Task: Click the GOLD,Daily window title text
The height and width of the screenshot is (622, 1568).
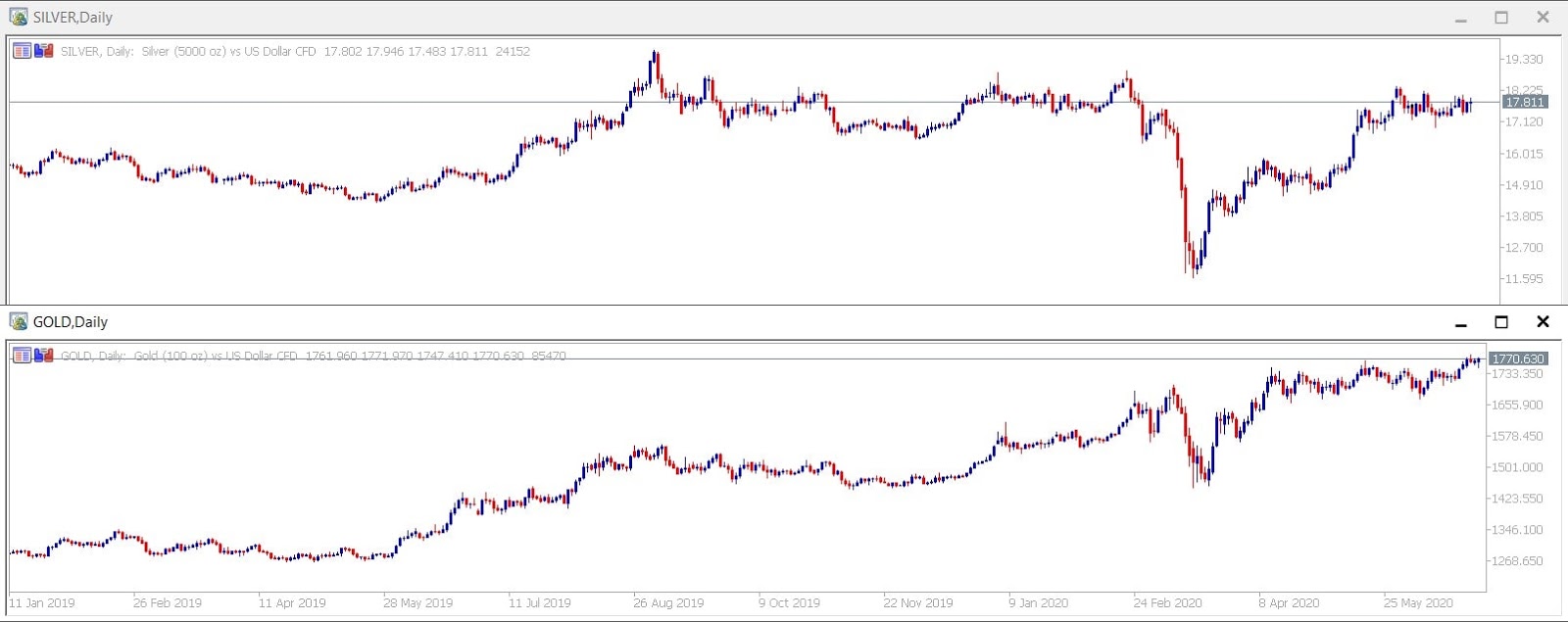Action: tap(71, 322)
